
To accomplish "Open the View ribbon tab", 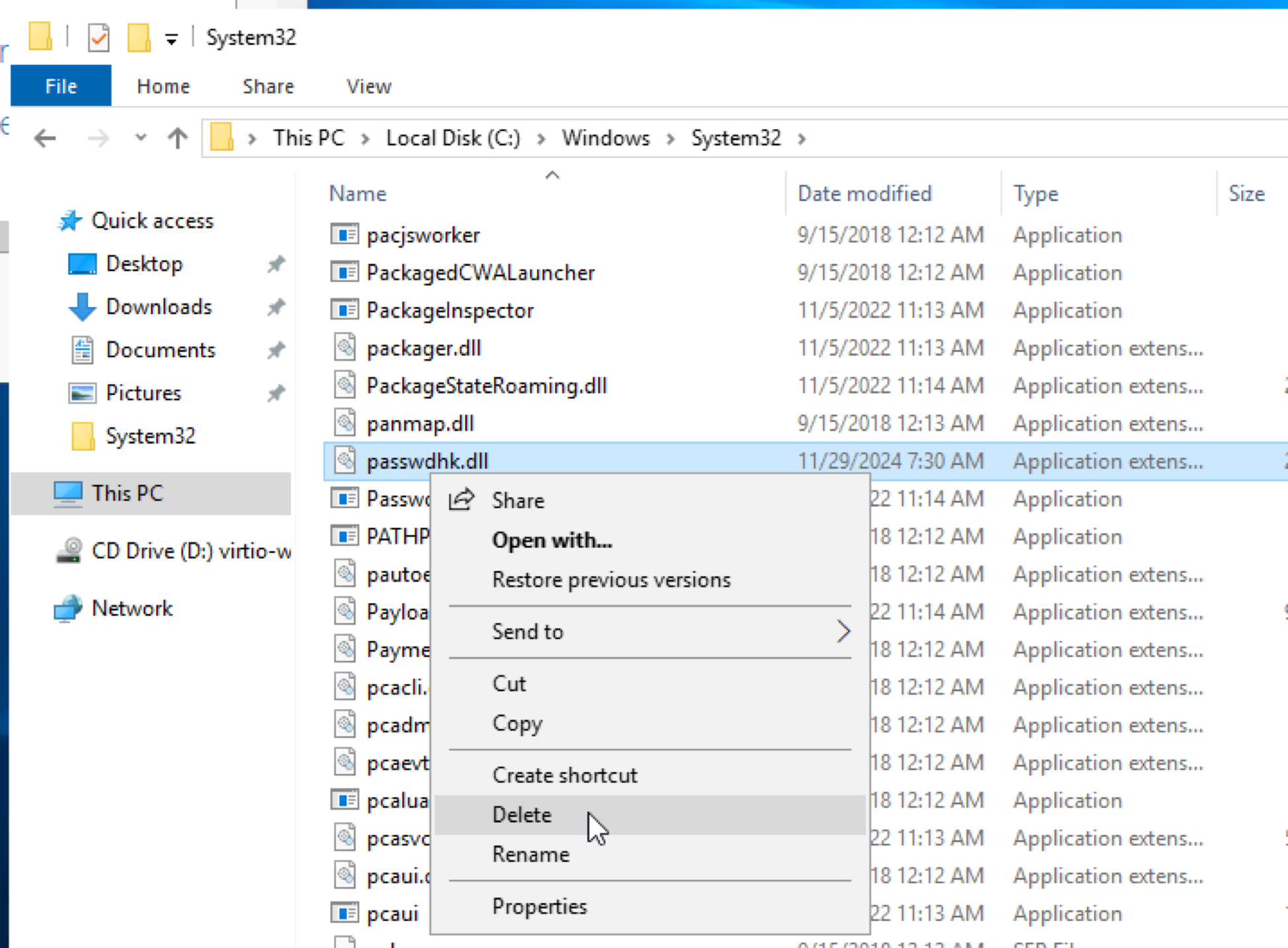I will 368,87.
